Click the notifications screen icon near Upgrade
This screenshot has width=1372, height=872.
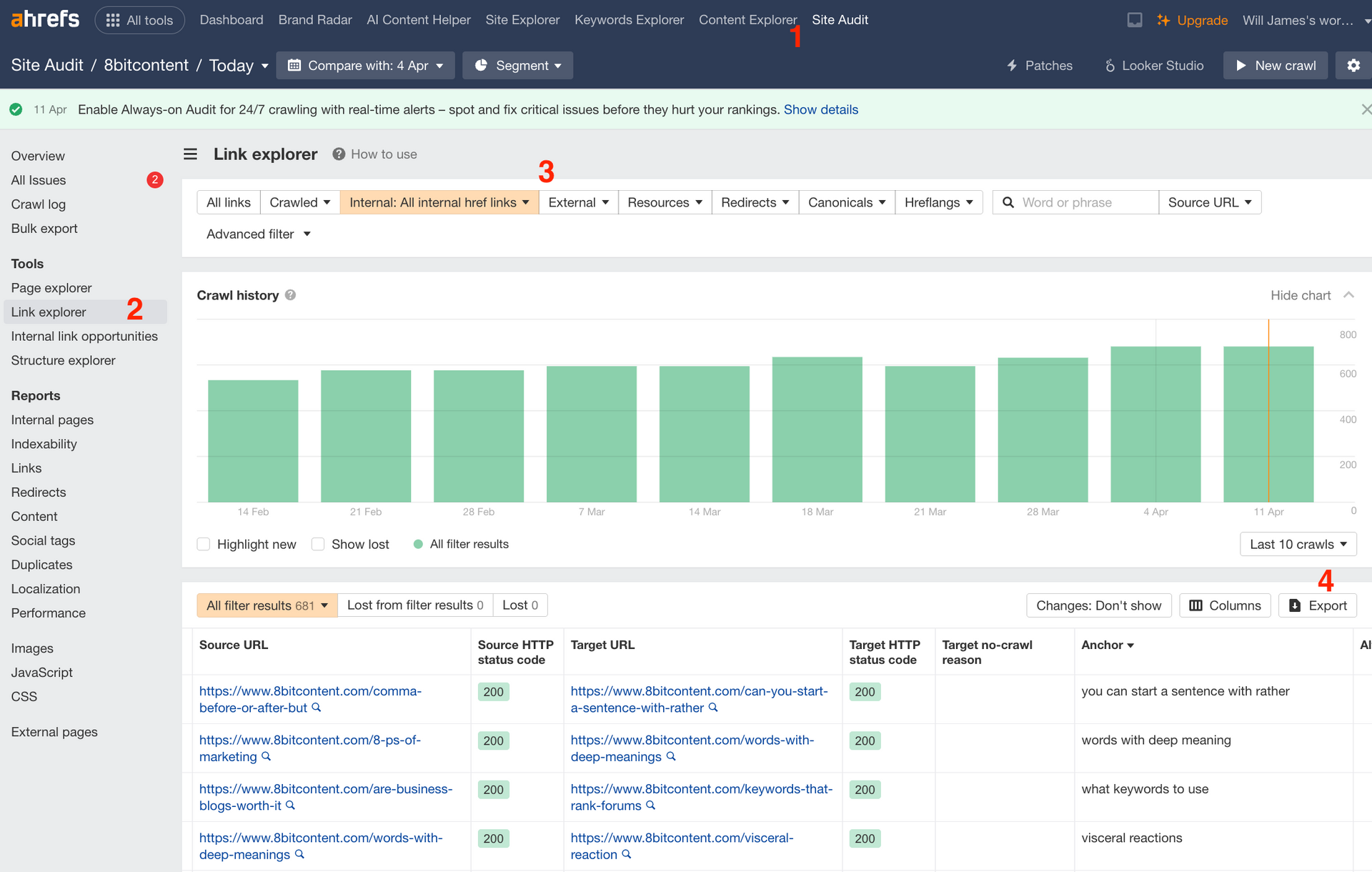(1134, 20)
